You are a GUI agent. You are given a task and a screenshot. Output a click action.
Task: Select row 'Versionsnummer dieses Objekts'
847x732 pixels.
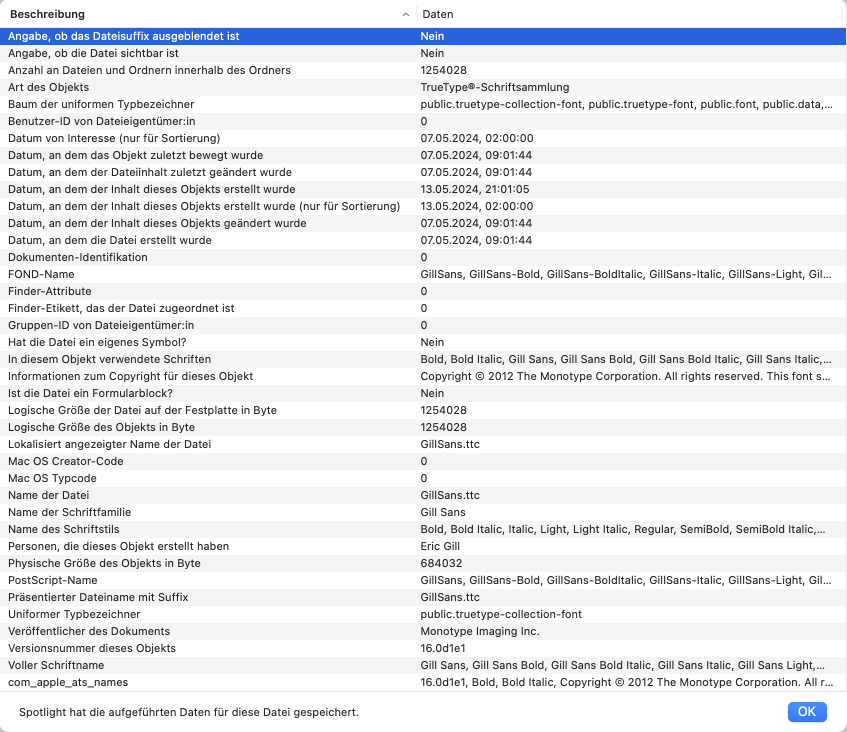pyautogui.click(x=424, y=649)
